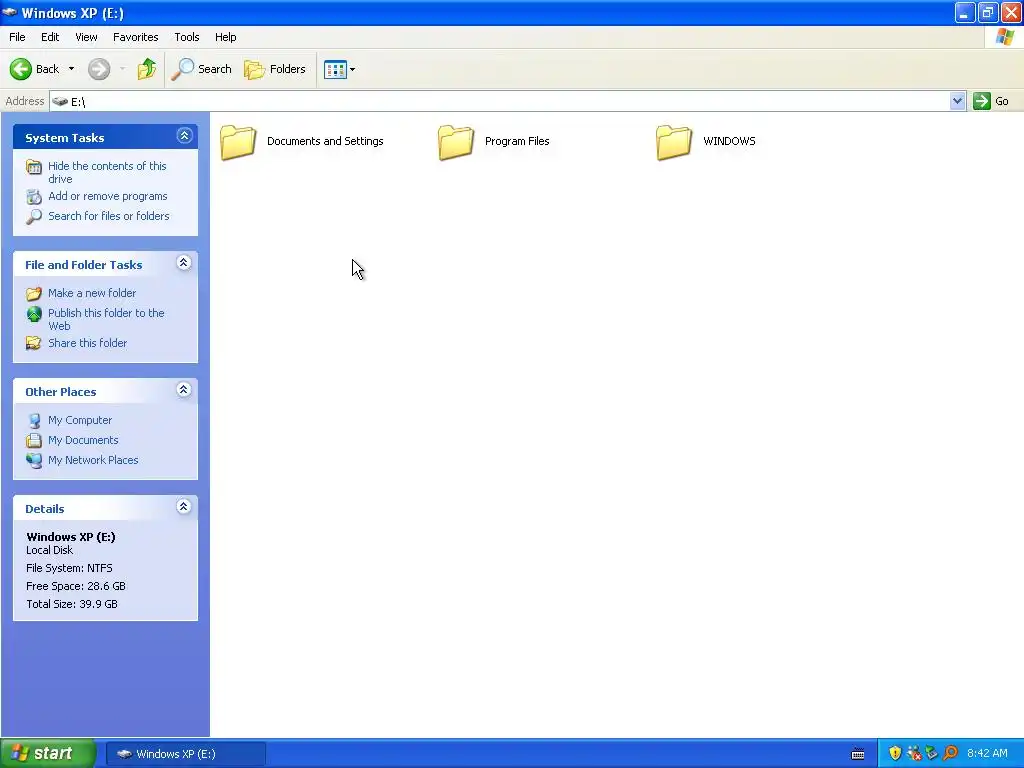The image size is (1024, 768).
Task: Collapse the Details panel
Action: [x=184, y=507]
